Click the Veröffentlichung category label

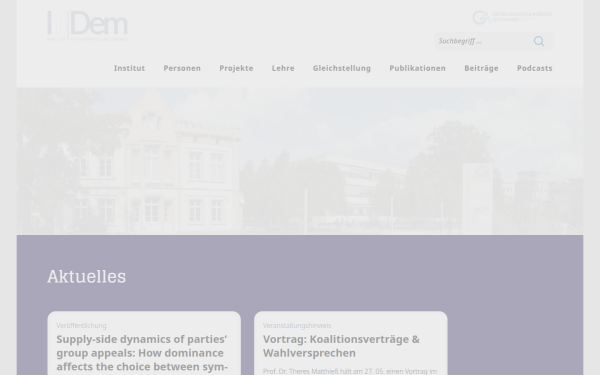pyautogui.click(x=81, y=326)
